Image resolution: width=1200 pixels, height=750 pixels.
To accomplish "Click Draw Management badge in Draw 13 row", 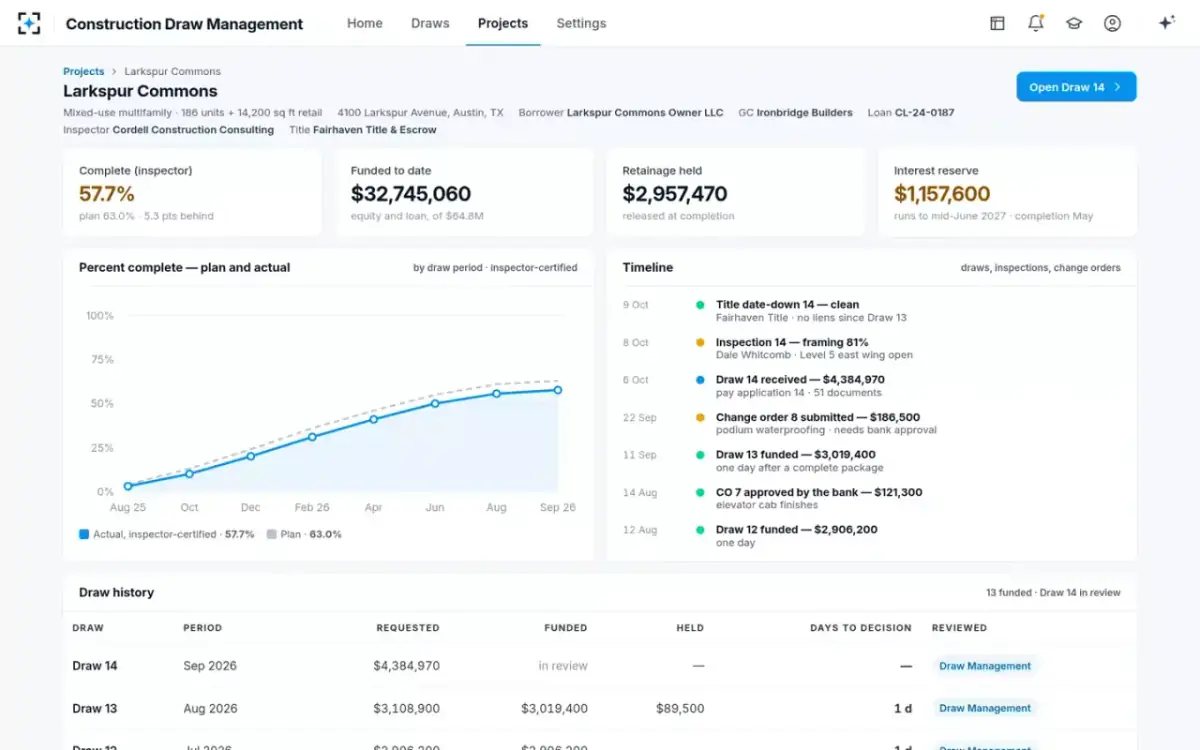I will [984, 708].
